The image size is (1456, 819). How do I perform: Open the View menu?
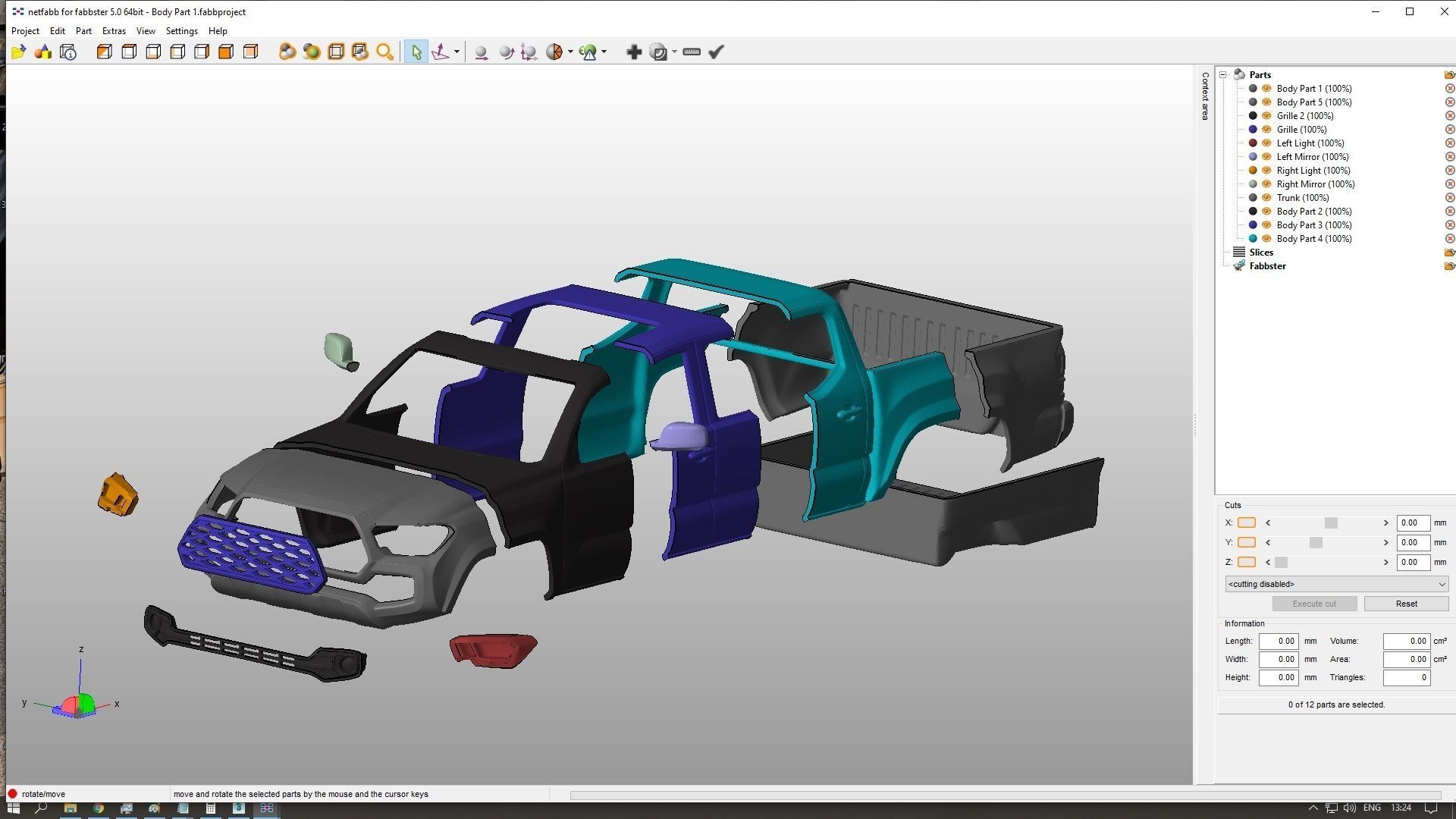click(146, 31)
